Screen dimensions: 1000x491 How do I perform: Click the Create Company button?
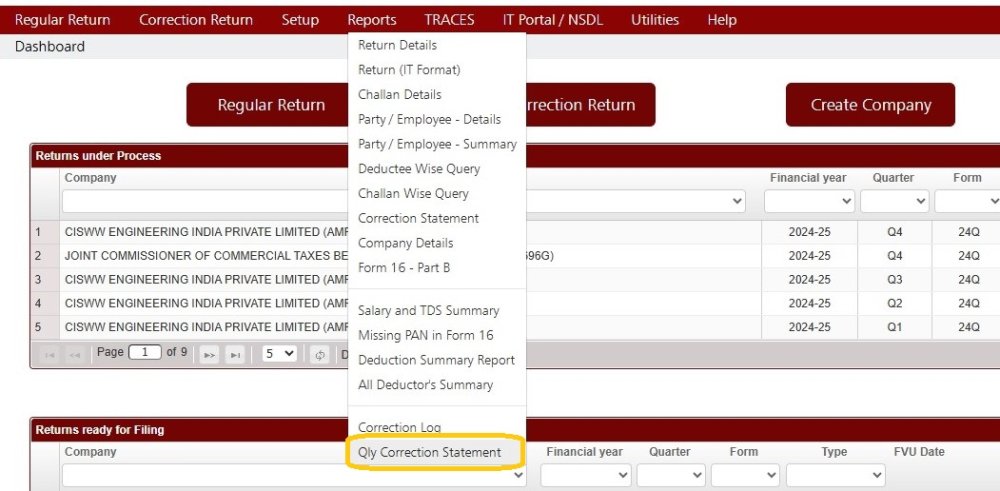[x=870, y=105]
